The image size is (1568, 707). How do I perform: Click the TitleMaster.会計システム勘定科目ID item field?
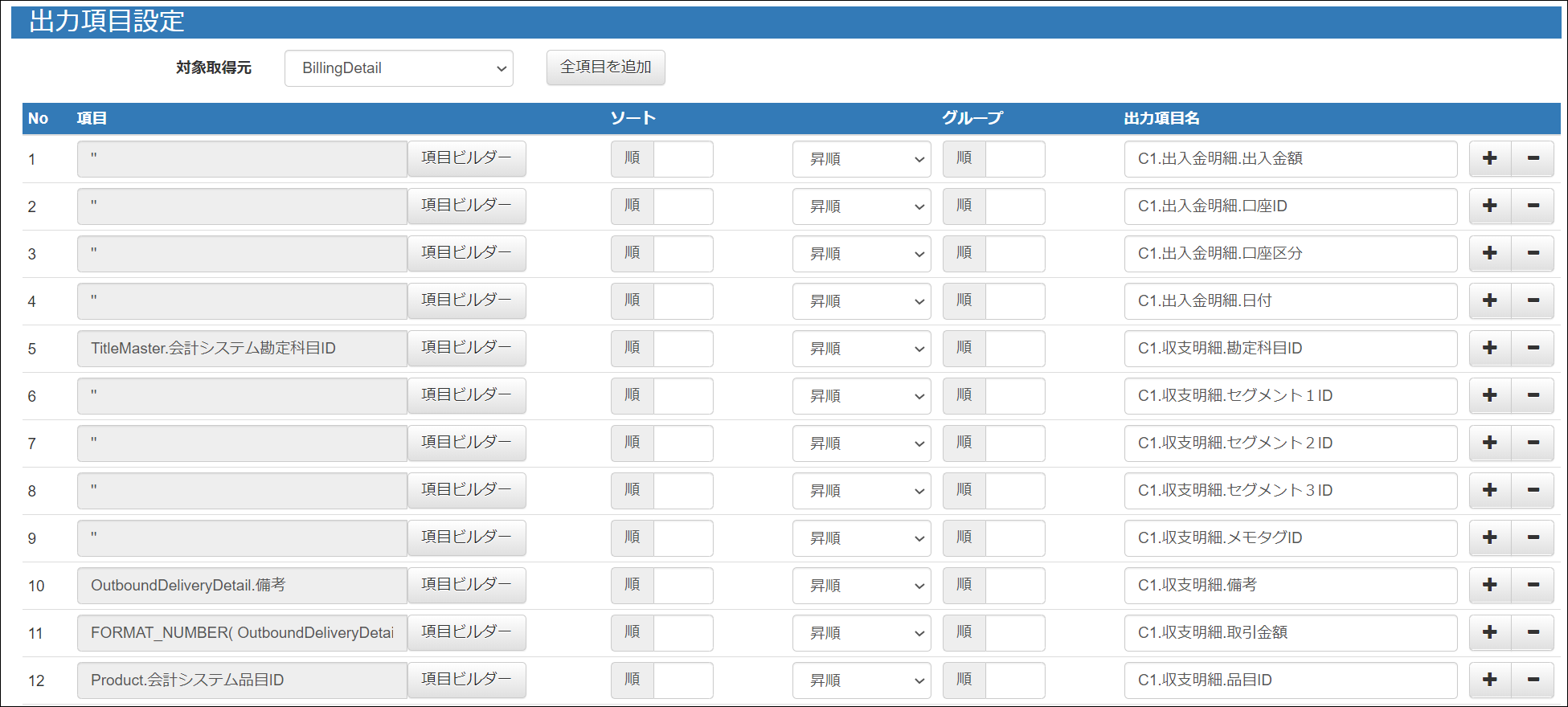coord(242,348)
